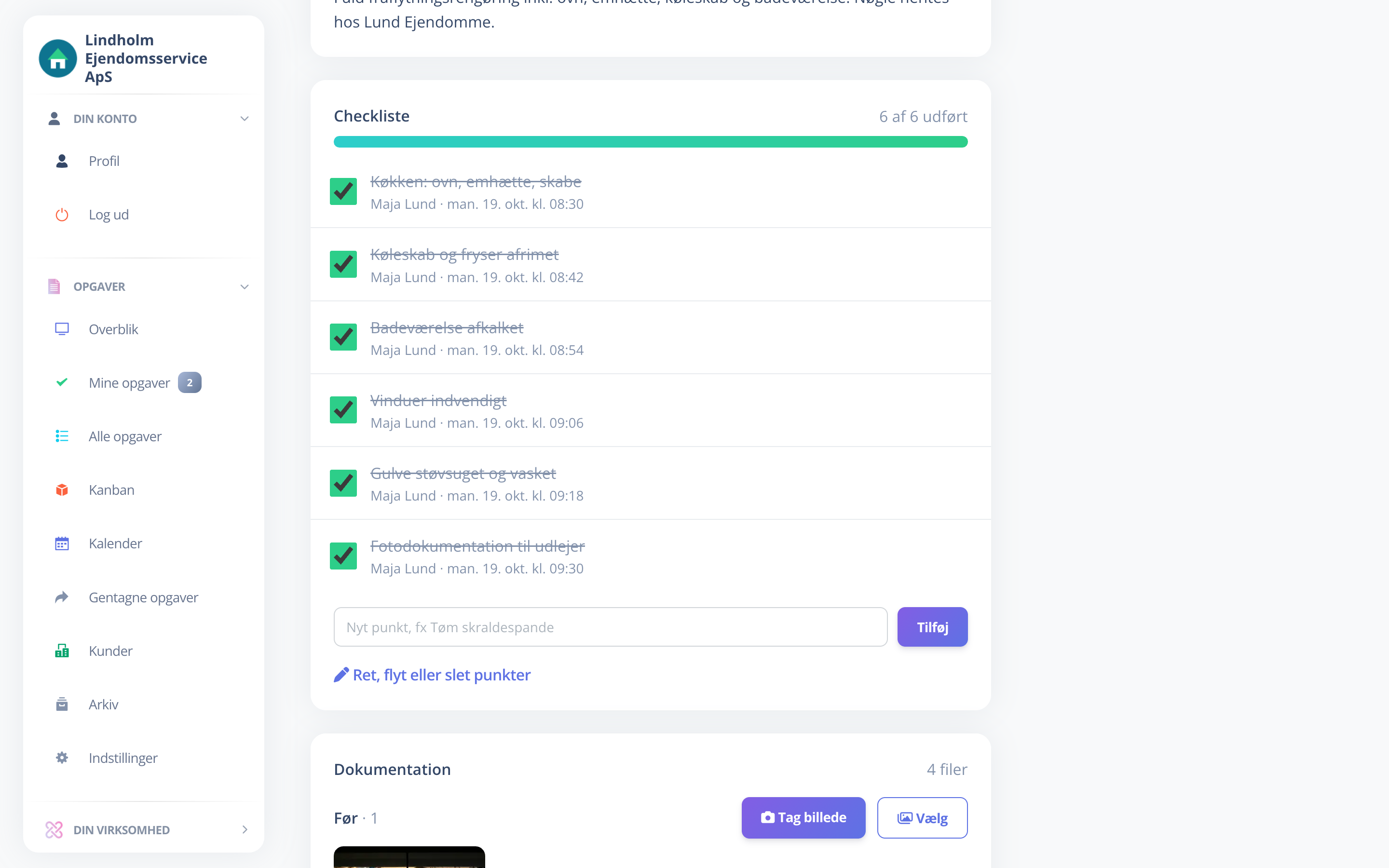Click the Kalender calendar icon

62,543
